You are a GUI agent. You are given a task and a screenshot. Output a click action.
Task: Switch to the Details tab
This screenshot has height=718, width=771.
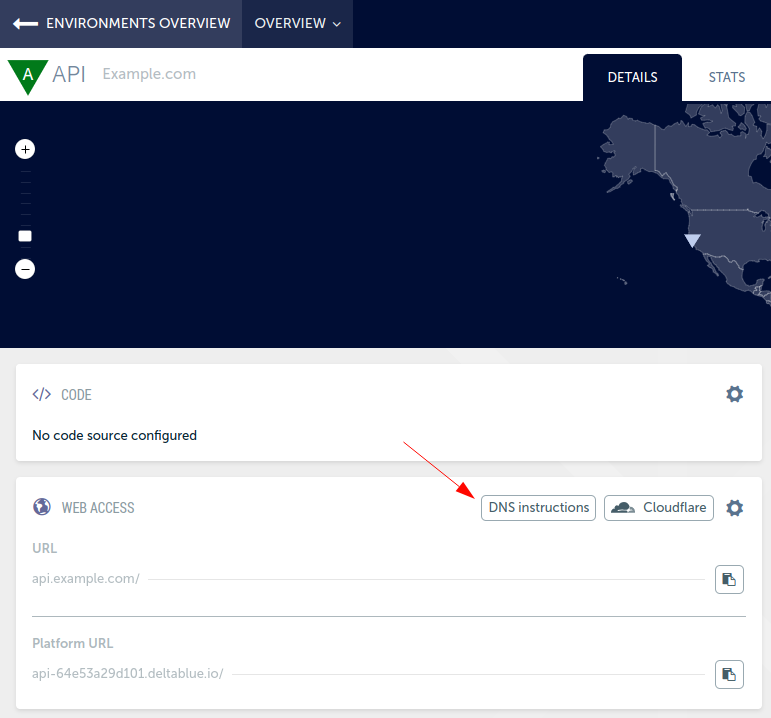[632, 78]
